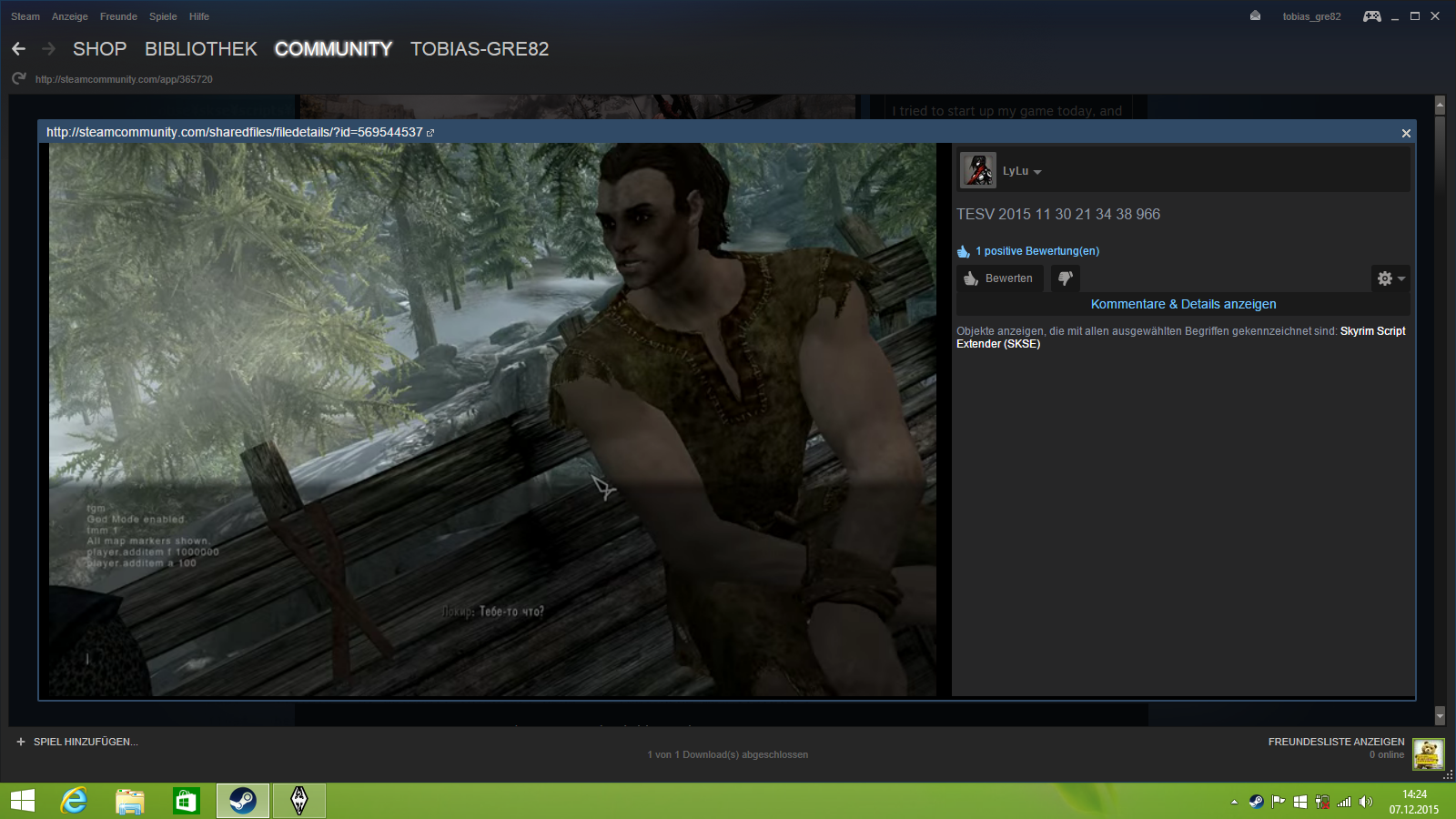This screenshot has height=819, width=1456.
Task: Open the TOBIAS-GRE82 profile tab
Action: pyautogui.click(x=480, y=49)
